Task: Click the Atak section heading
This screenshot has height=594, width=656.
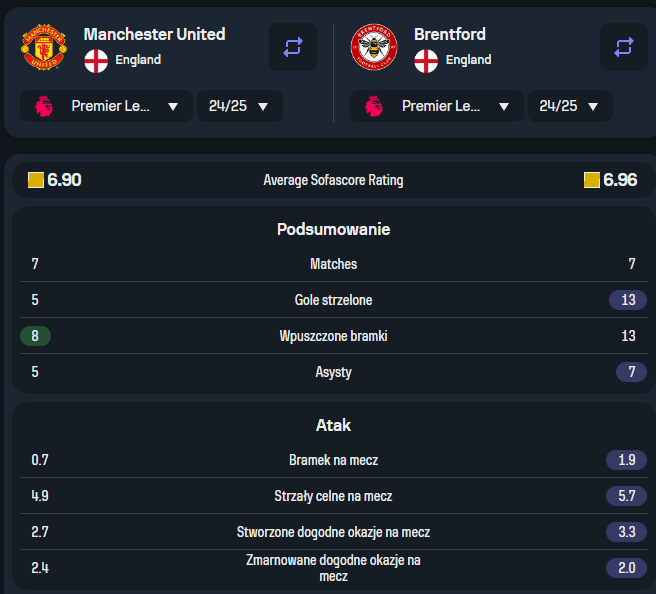Action: tap(333, 425)
